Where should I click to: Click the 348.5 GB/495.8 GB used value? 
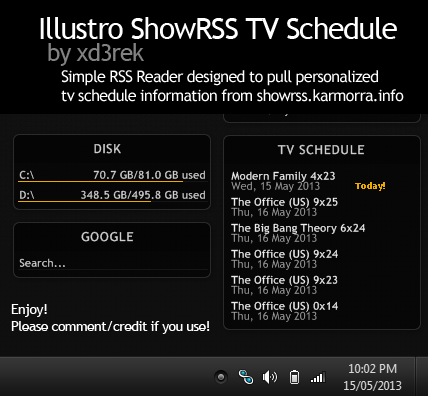[x=143, y=195]
